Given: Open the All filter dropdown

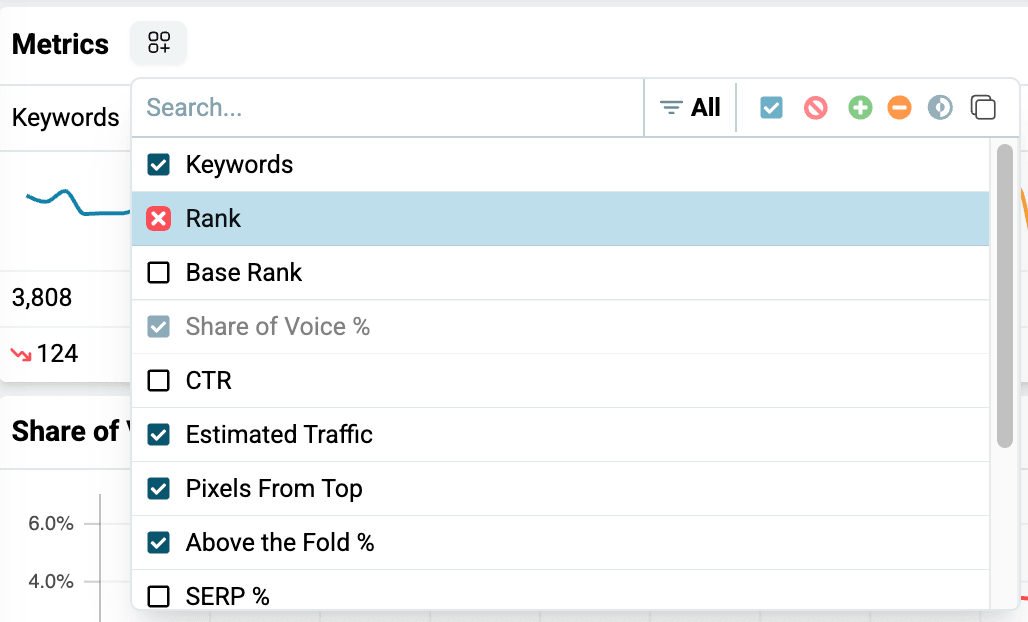Looking at the screenshot, I should 690,107.
